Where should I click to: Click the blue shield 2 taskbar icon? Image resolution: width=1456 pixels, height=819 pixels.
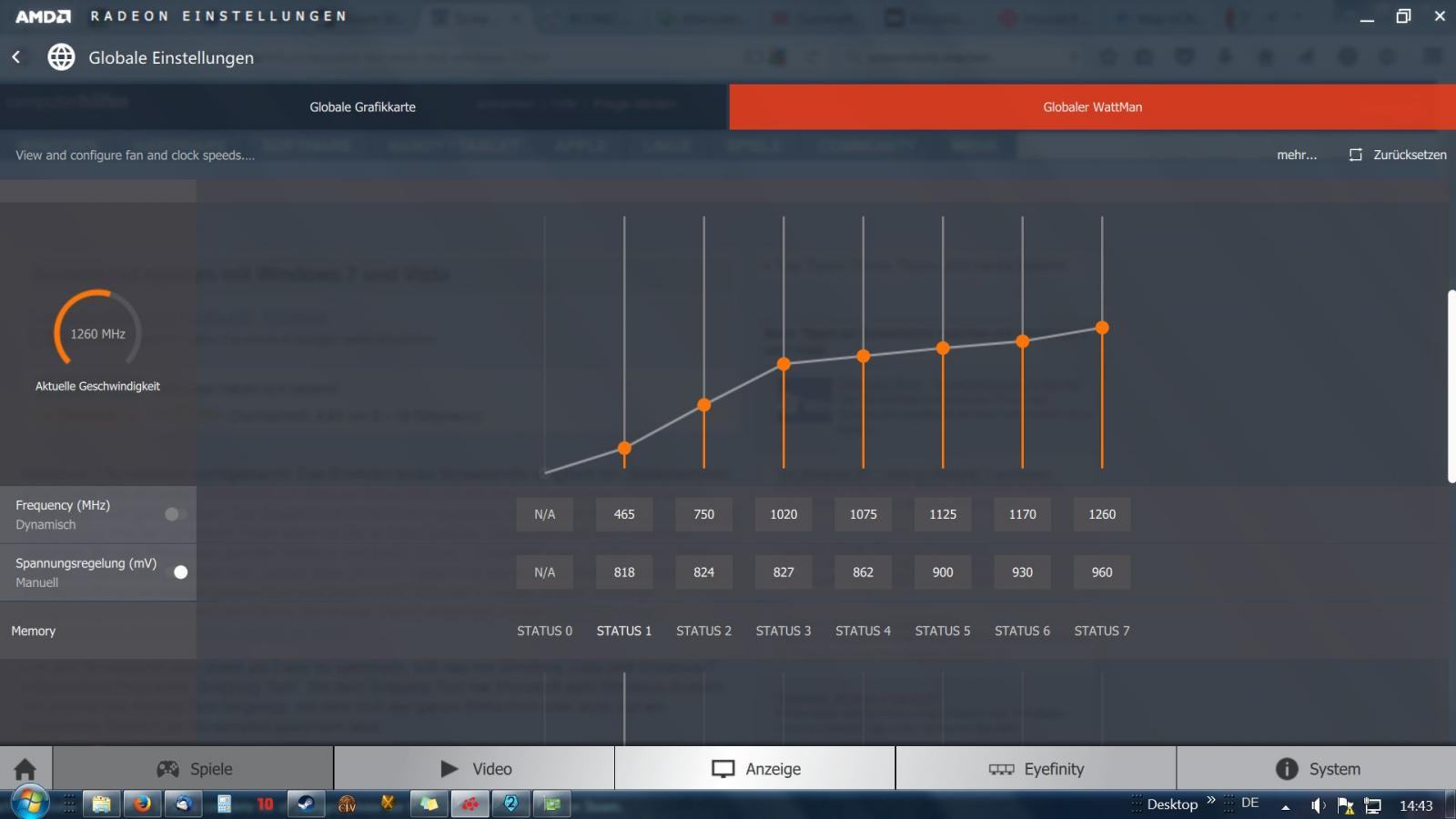click(x=511, y=804)
